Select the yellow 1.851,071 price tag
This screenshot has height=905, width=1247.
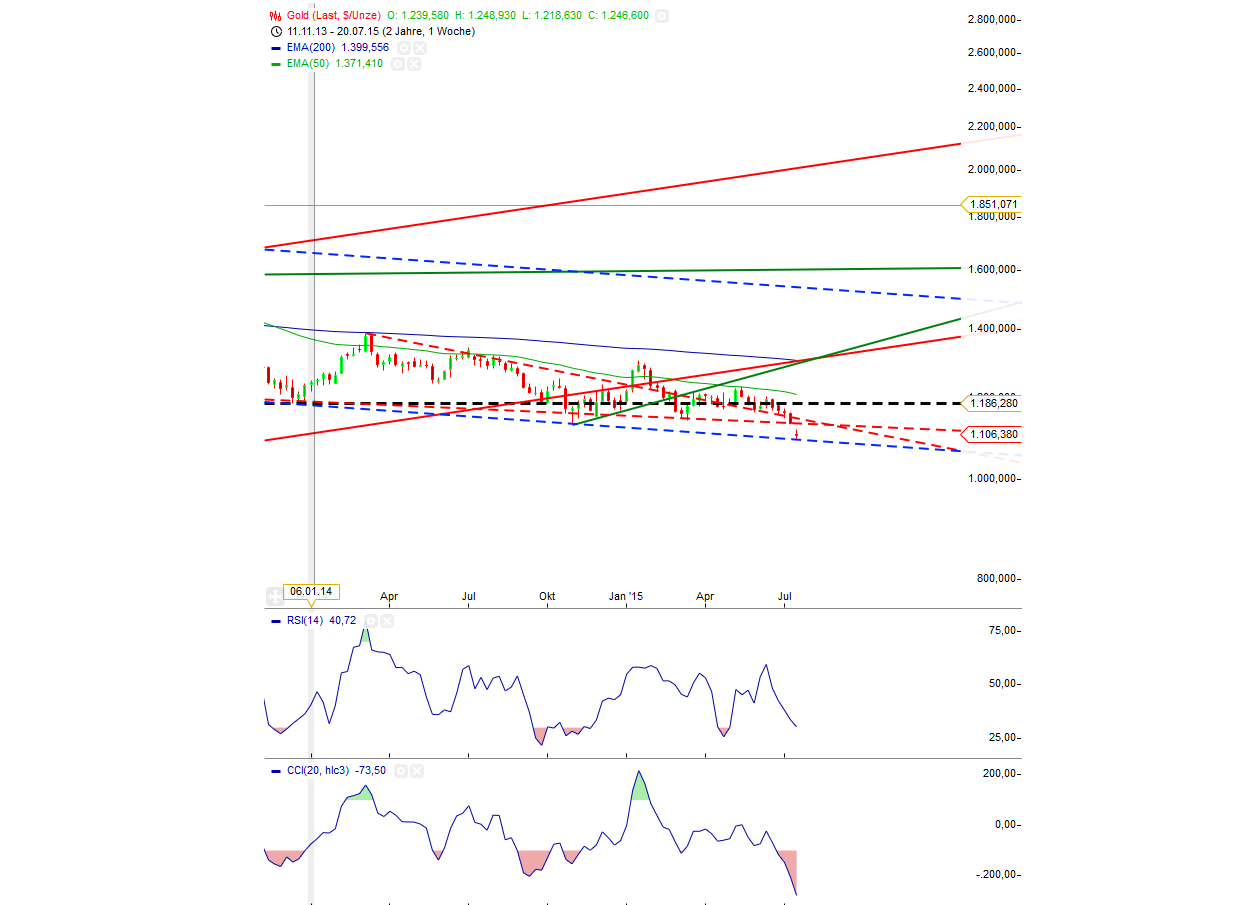991,206
